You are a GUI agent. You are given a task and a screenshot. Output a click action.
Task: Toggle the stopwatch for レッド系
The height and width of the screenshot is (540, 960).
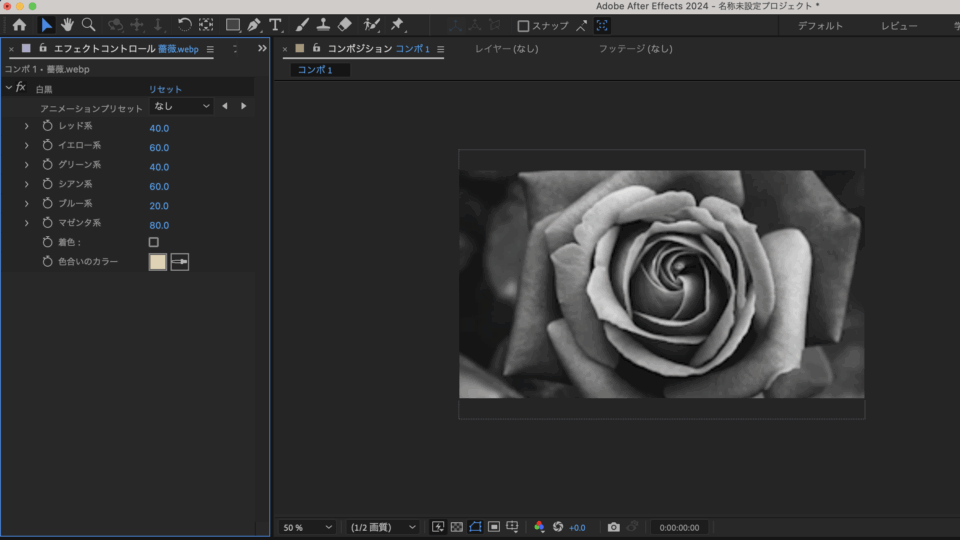point(47,126)
